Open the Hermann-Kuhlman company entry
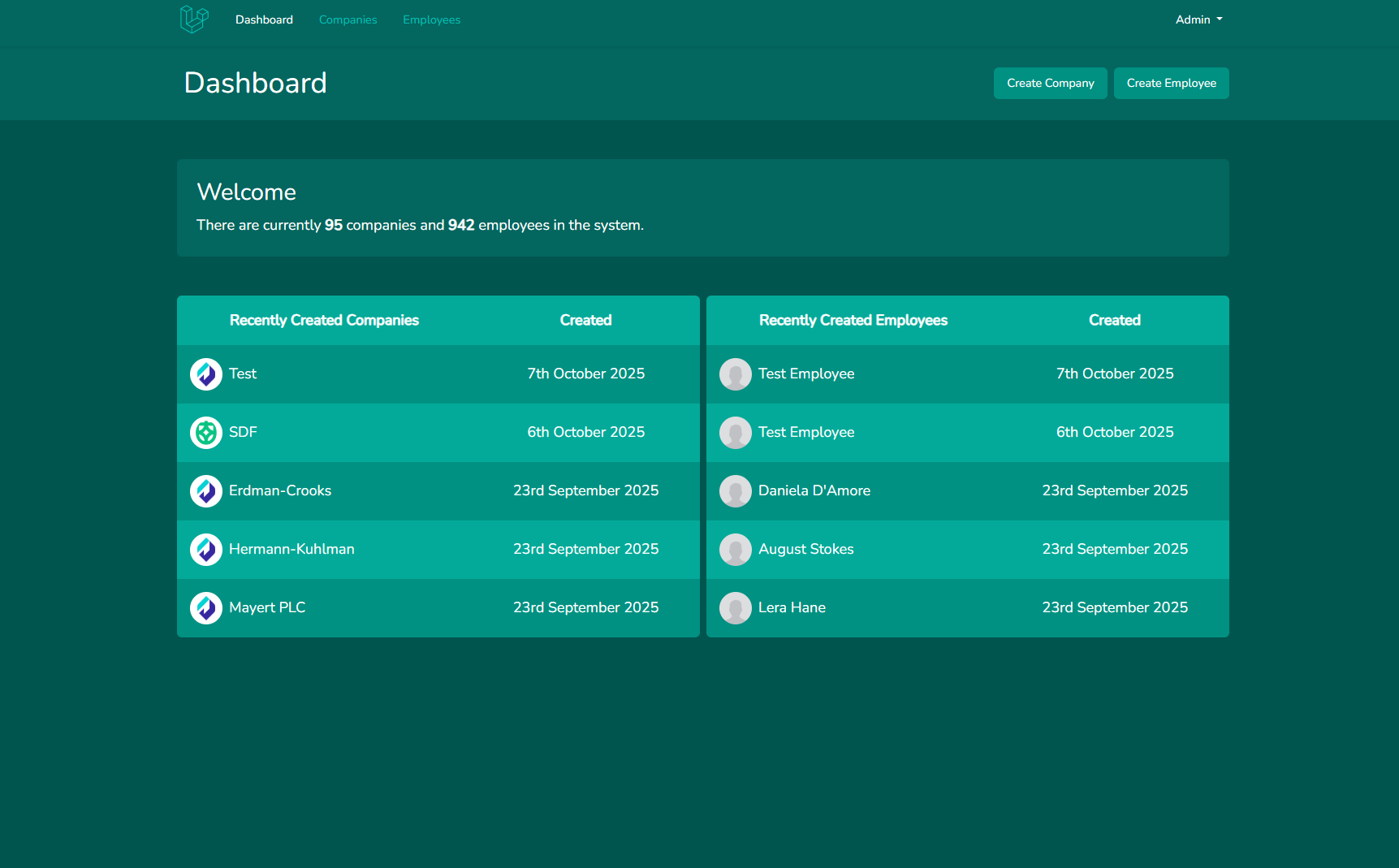The height and width of the screenshot is (868, 1399). [x=291, y=549]
